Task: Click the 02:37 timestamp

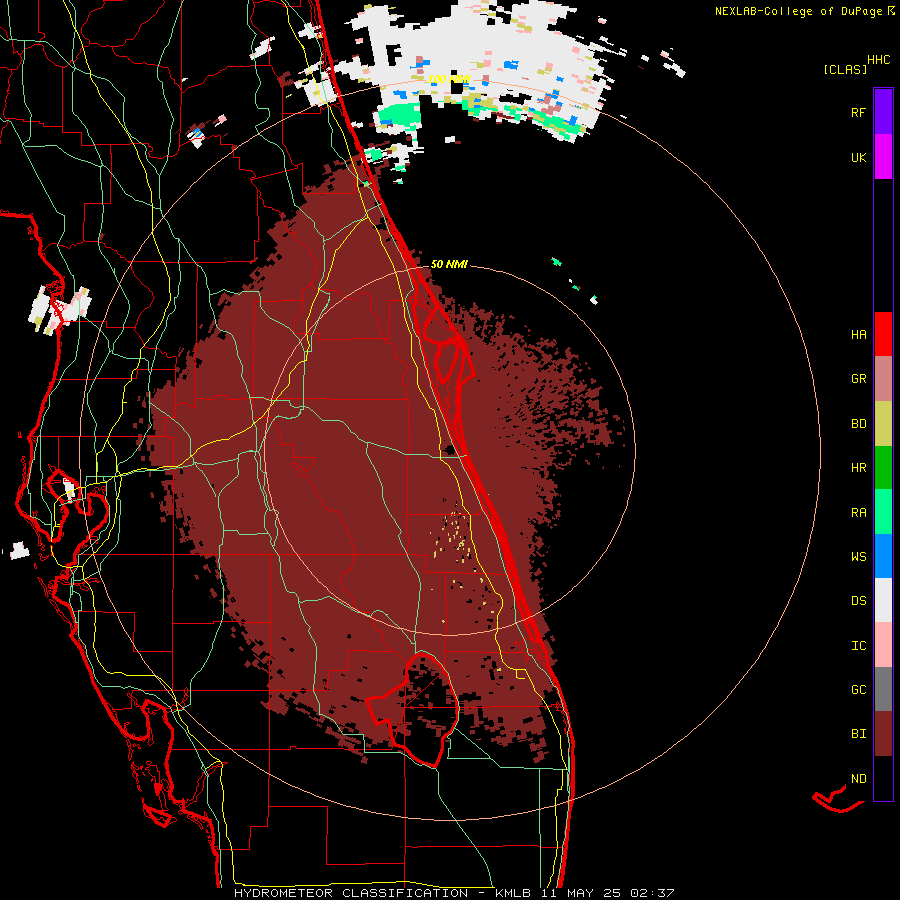Action: point(651,893)
